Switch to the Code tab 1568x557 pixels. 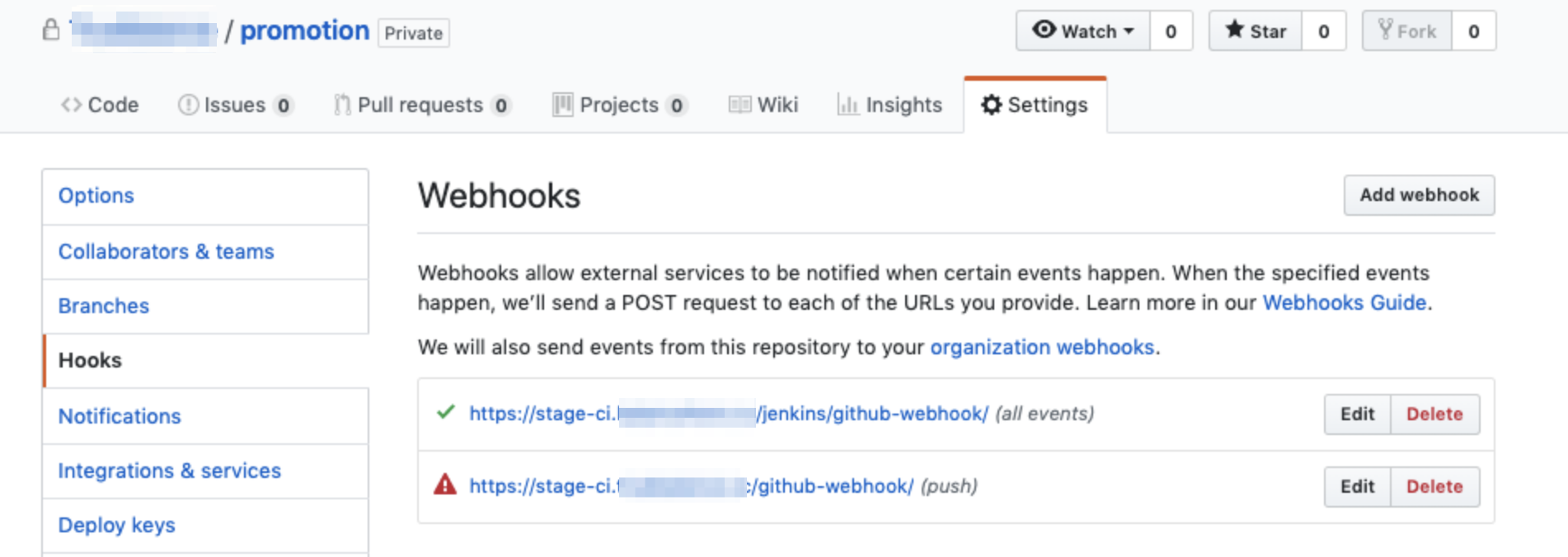pos(100,105)
